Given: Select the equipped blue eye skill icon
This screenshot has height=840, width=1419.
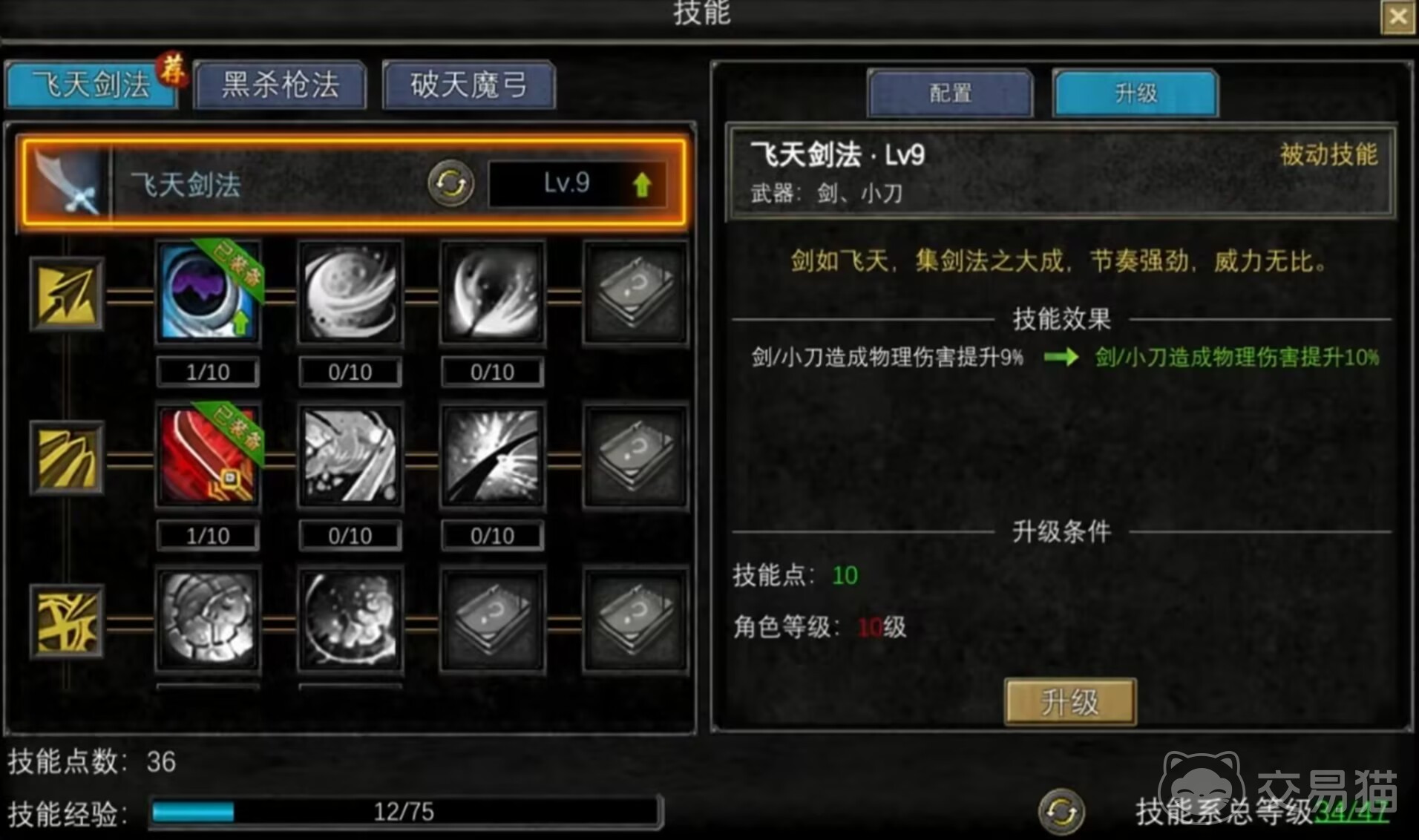Looking at the screenshot, I should point(209,292).
